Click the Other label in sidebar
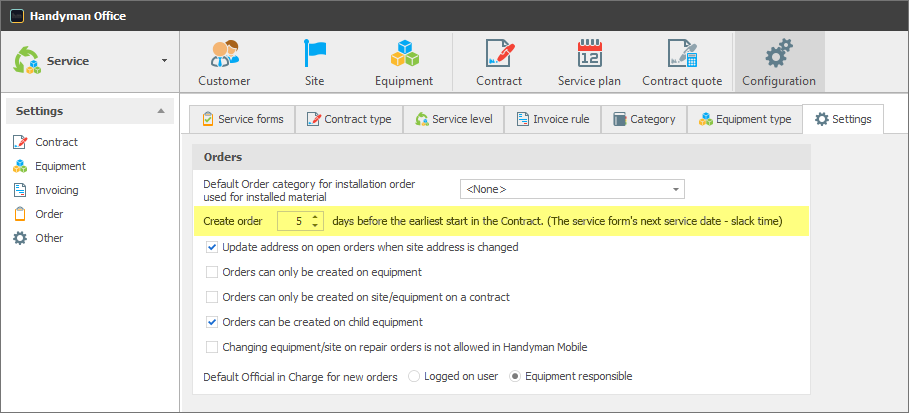Screen dimensions: 909x413 pyautogui.click(x=49, y=238)
